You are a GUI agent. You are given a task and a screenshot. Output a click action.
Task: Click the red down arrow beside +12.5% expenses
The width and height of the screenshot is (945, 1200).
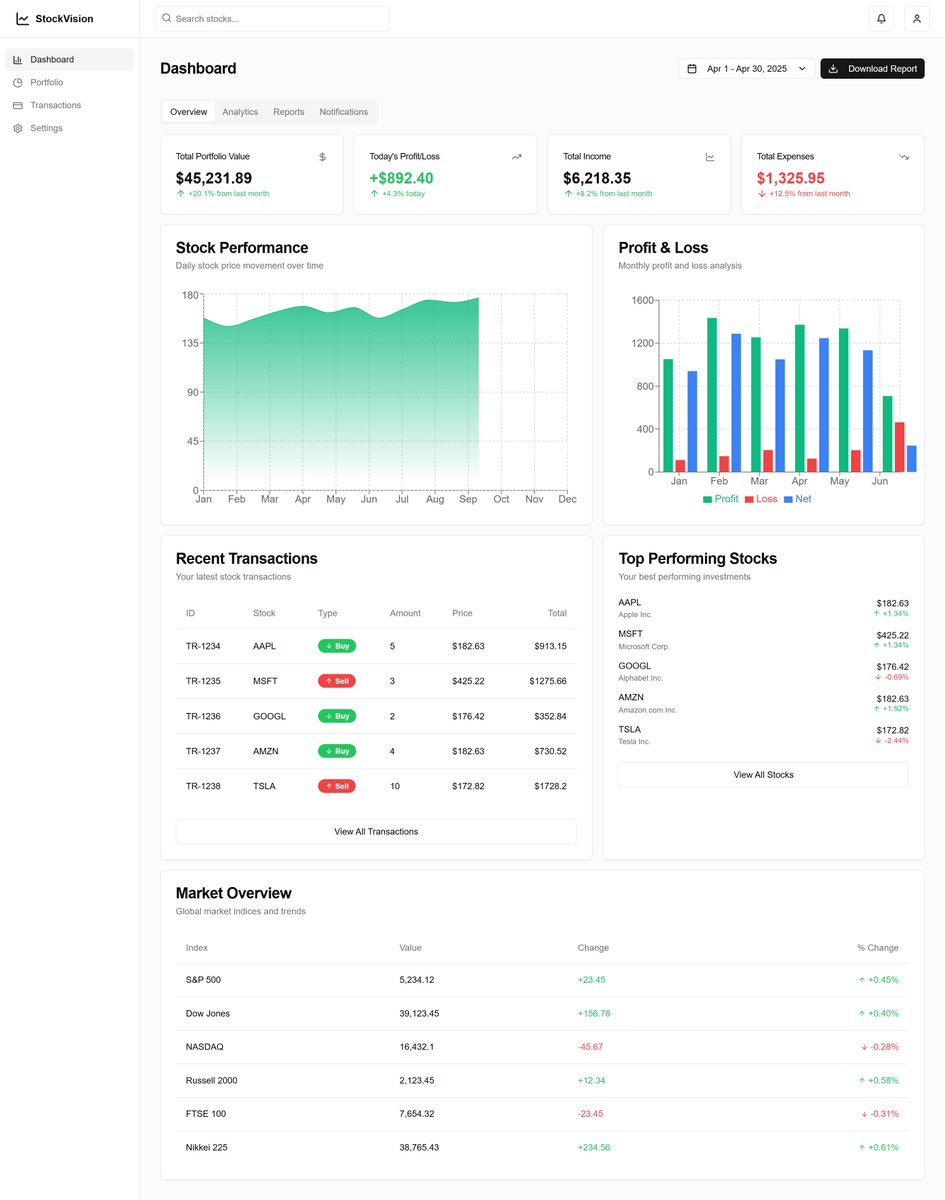tap(762, 194)
